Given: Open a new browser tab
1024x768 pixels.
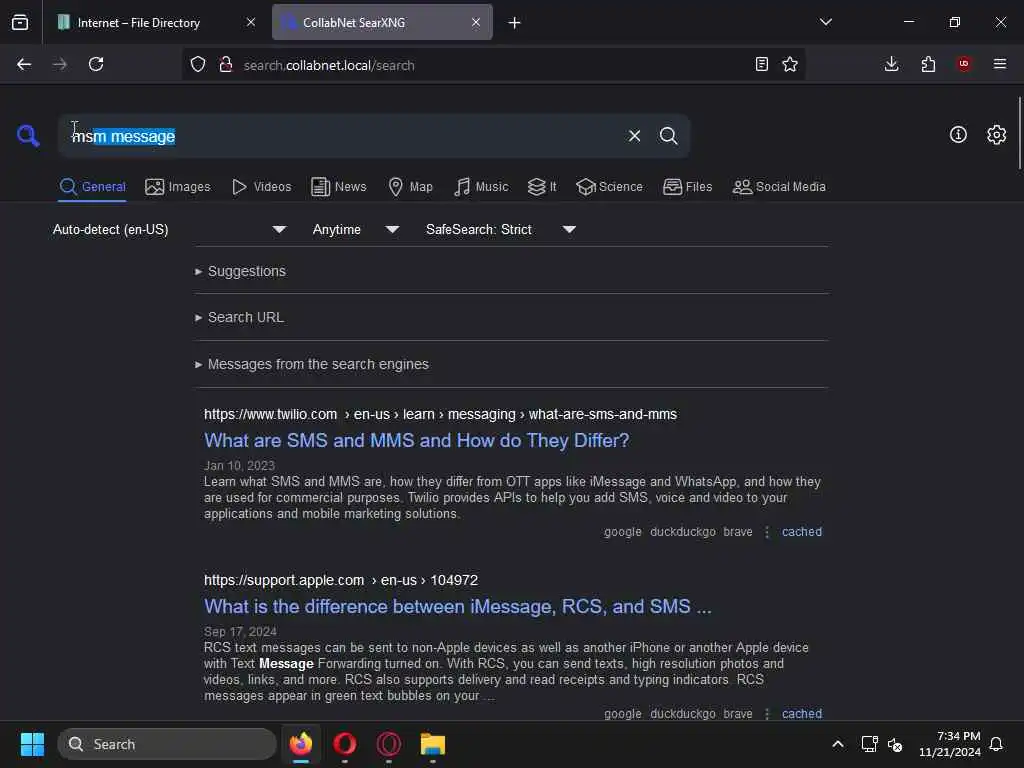Looking at the screenshot, I should click(x=515, y=23).
